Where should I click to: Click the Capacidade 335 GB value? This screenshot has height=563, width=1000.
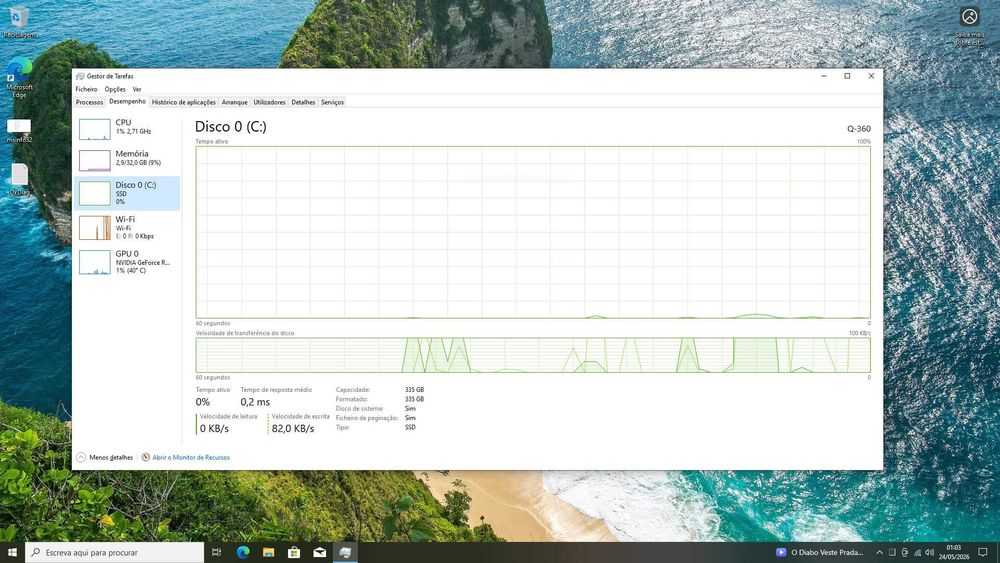[x=414, y=390]
